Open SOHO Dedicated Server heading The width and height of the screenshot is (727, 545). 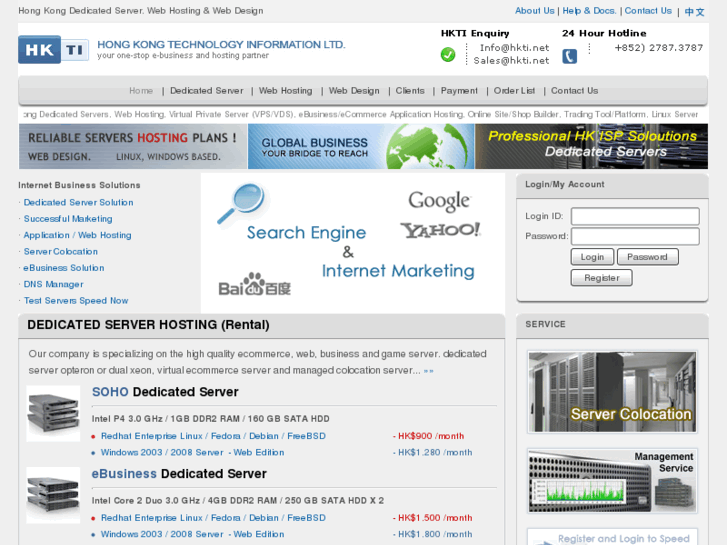165,392
